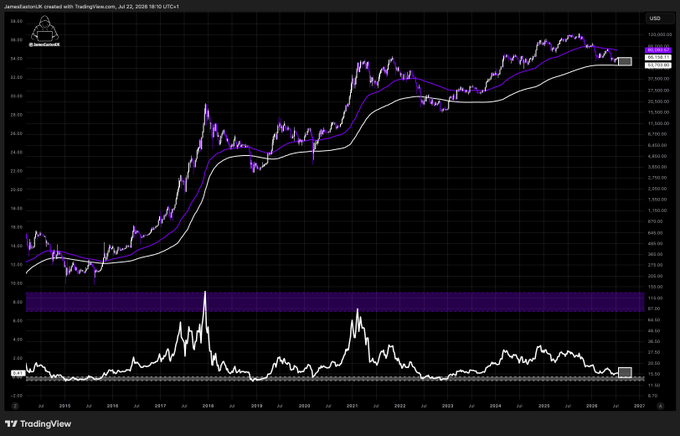
Task: Click the 10.00 left axis label
Action: 16,283
